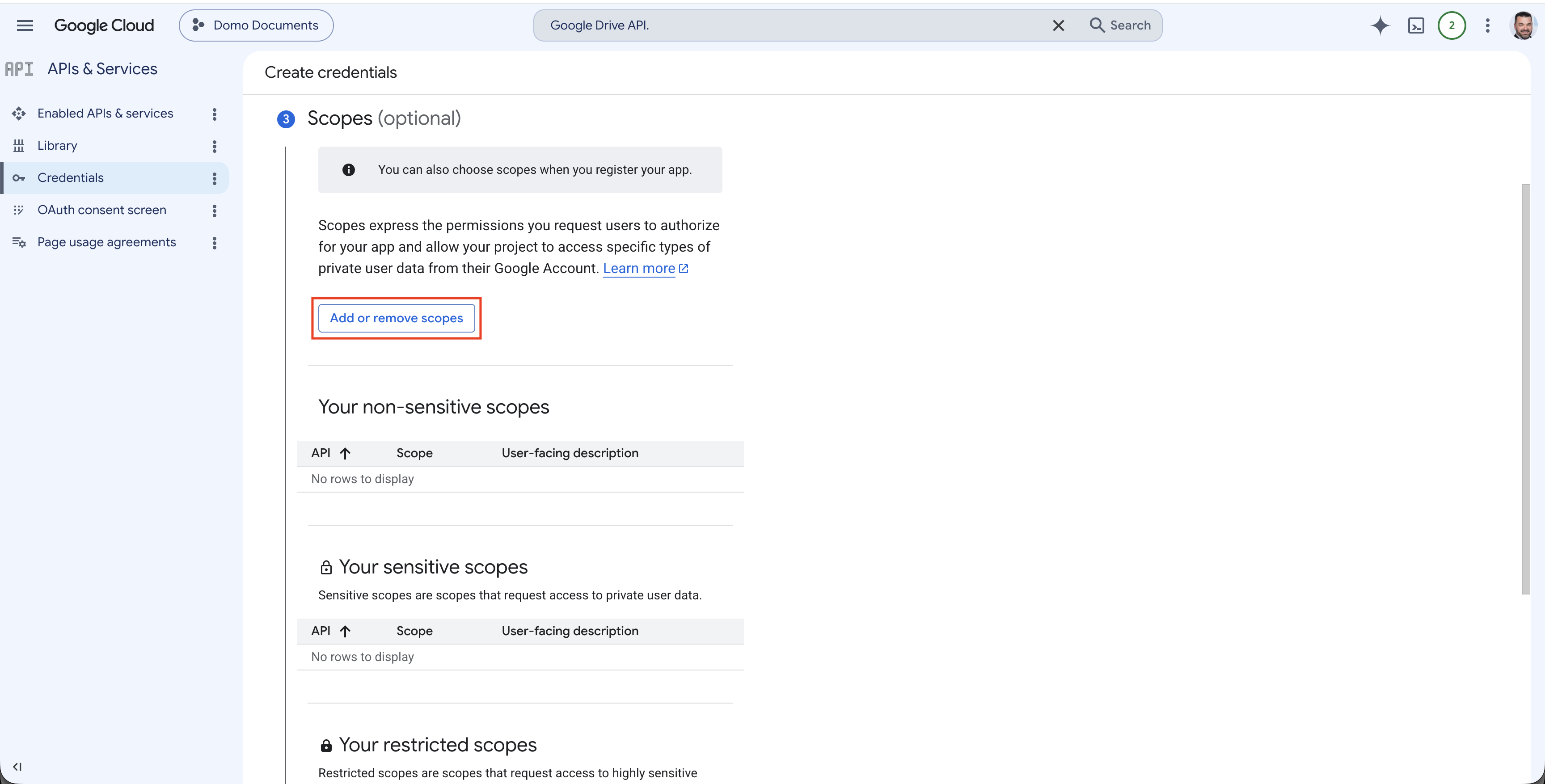Screen dimensions: 1545x784
Task: Activate Cloud Shell terminal icon
Action: pos(1416,25)
